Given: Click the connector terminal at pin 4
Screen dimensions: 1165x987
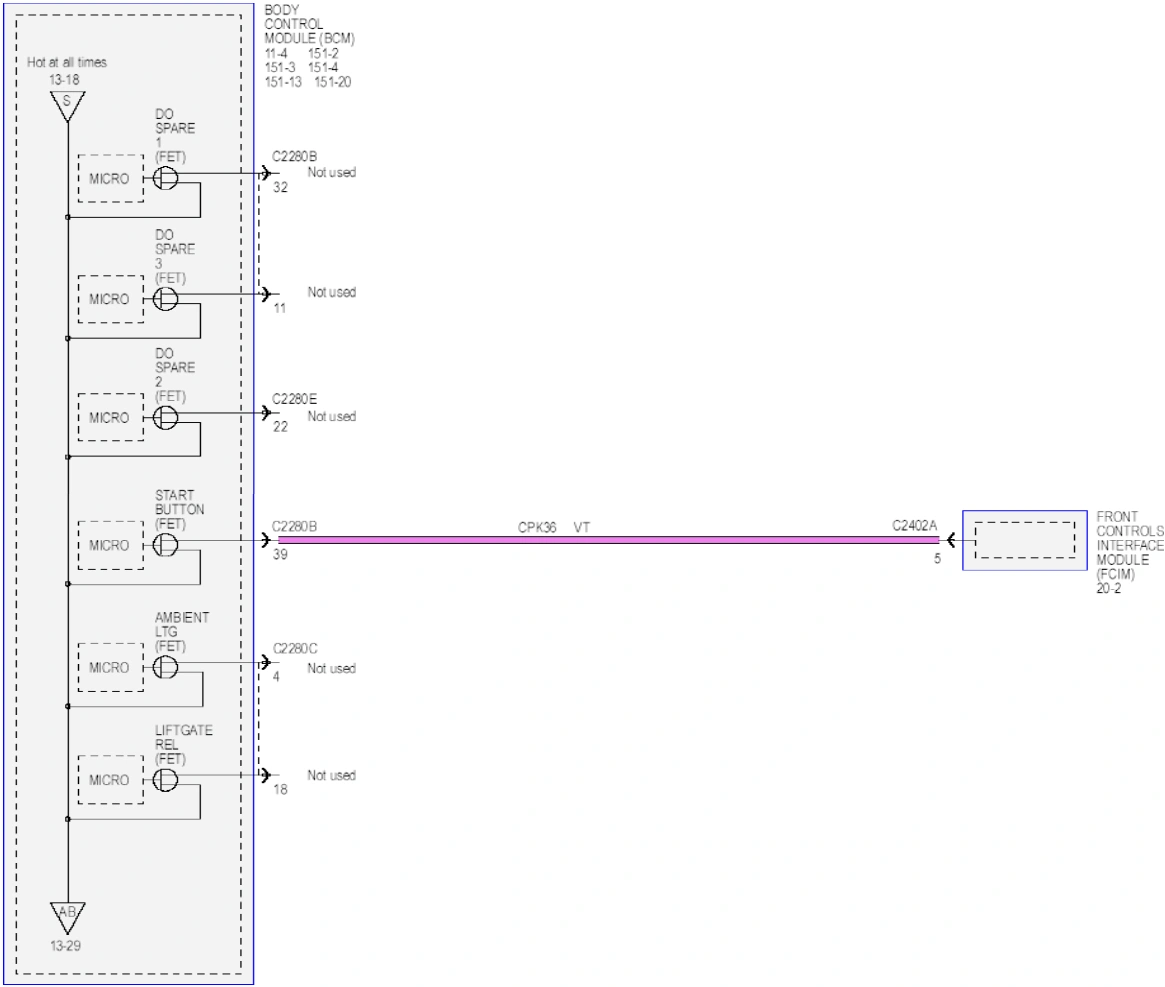Looking at the screenshot, I should (266, 662).
